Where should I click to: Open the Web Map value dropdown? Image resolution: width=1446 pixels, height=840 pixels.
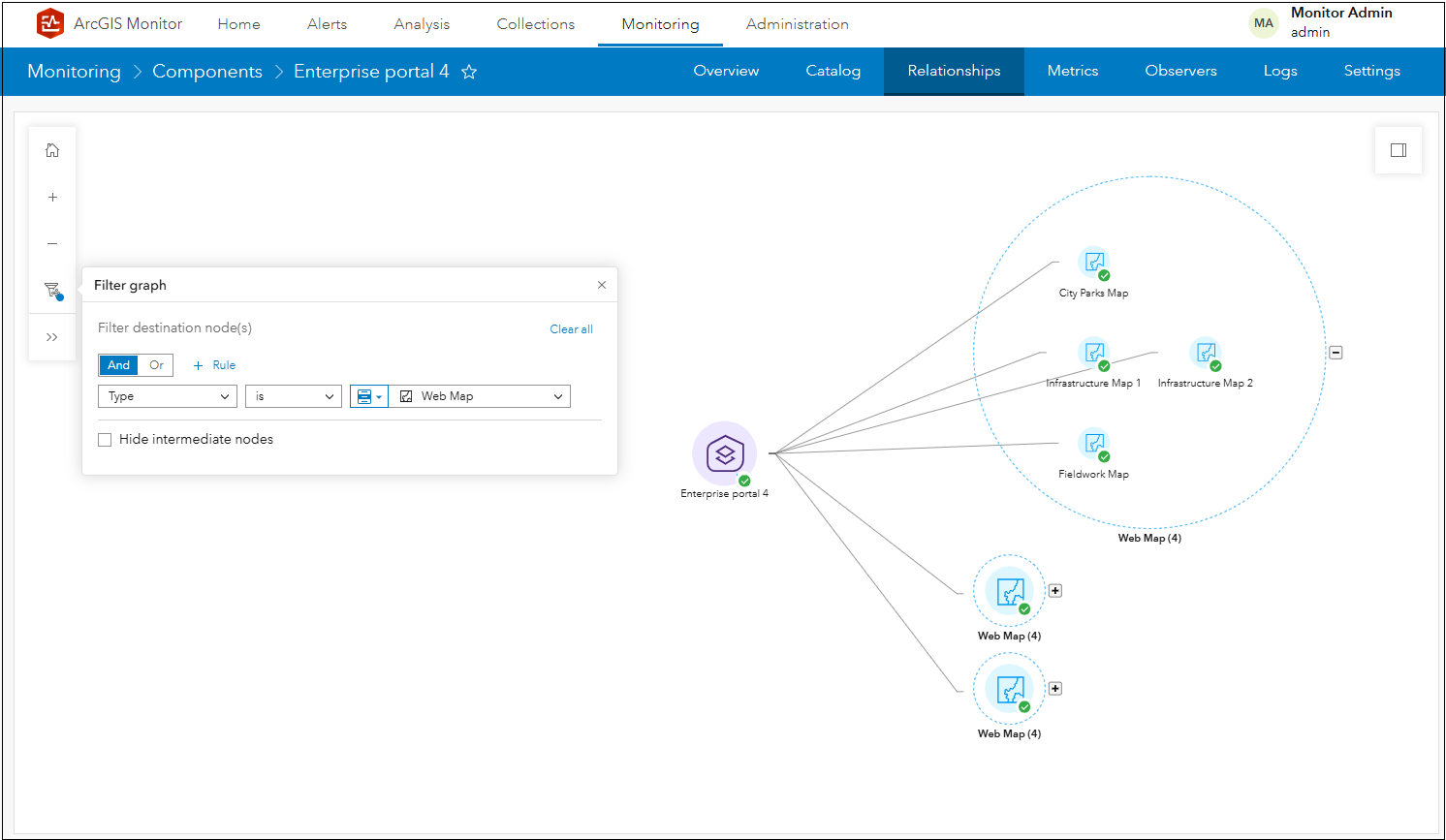pyautogui.click(x=480, y=396)
